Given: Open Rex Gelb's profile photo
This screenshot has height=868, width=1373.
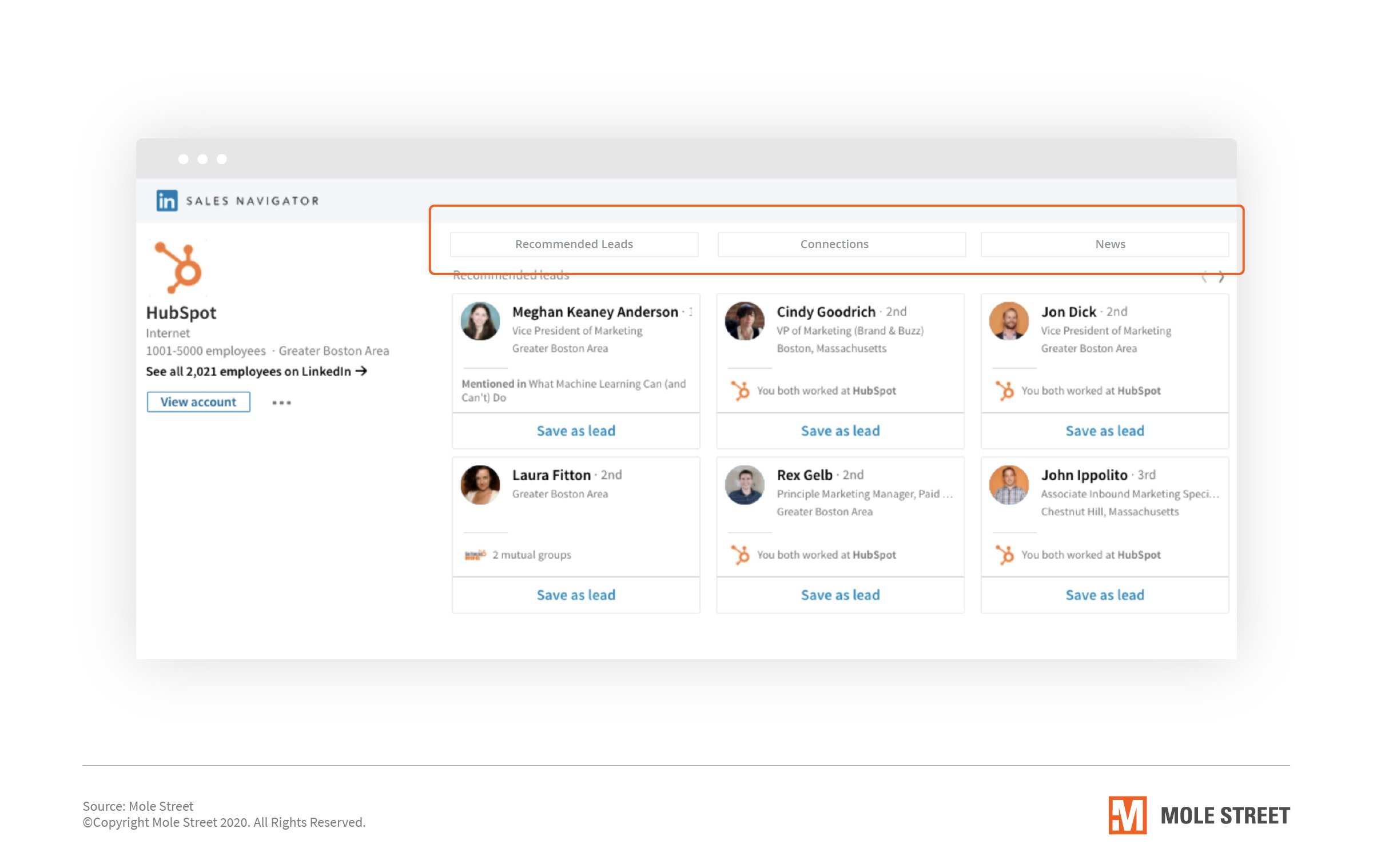Looking at the screenshot, I should 745,484.
